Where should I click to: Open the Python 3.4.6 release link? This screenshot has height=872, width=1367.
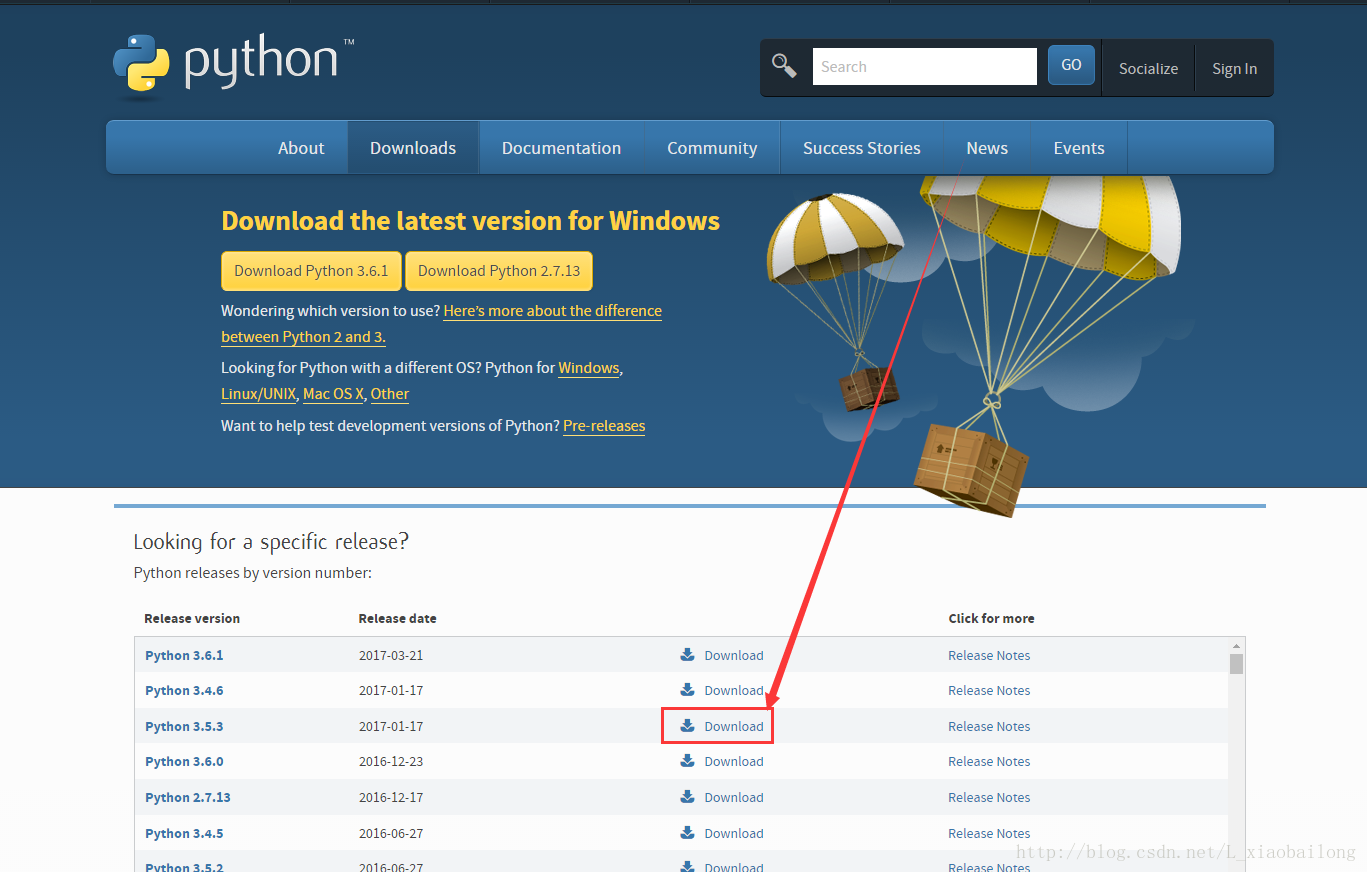pos(184,690)
